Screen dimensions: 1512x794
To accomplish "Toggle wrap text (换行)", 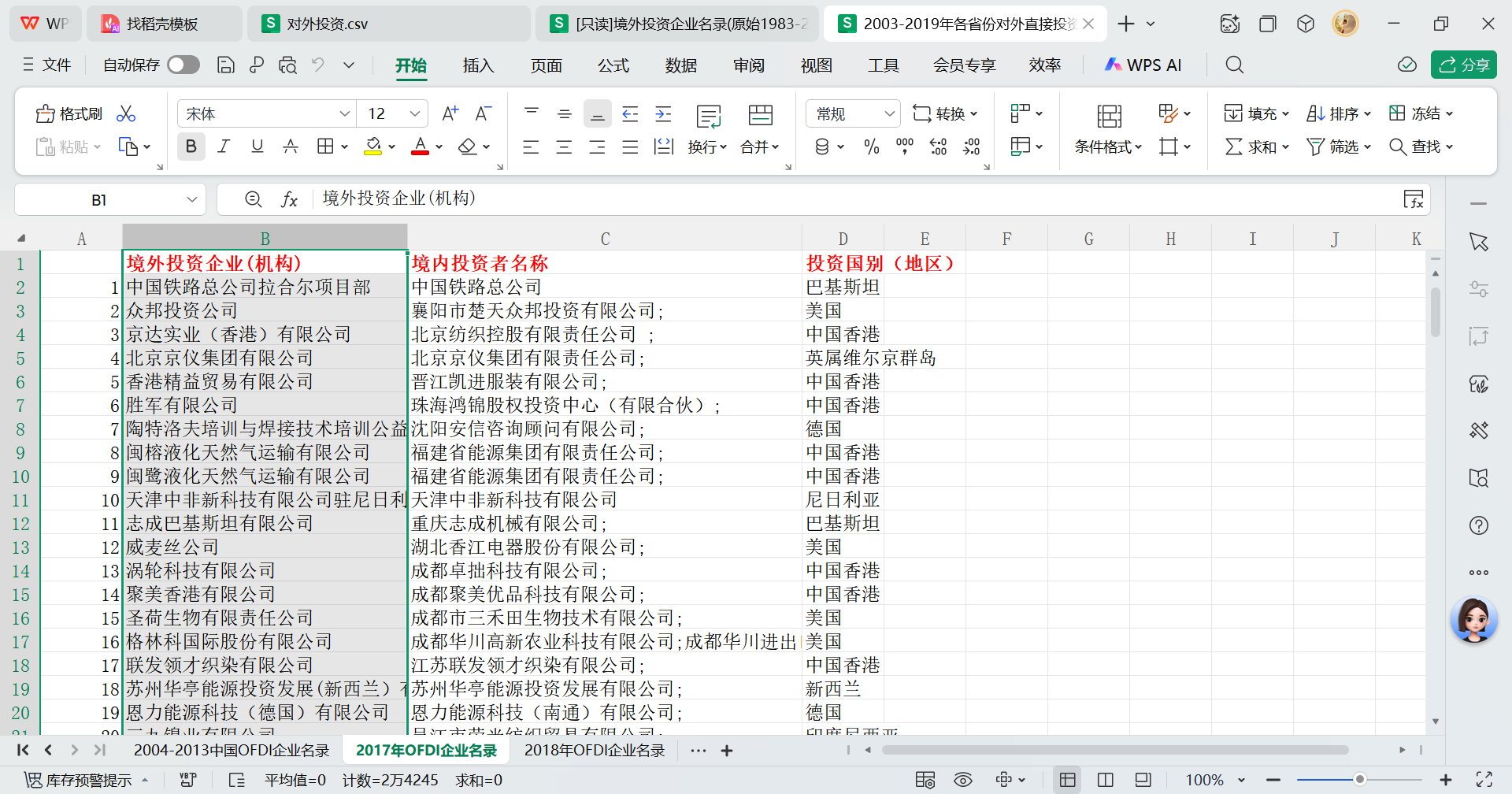I will point(708,129).
